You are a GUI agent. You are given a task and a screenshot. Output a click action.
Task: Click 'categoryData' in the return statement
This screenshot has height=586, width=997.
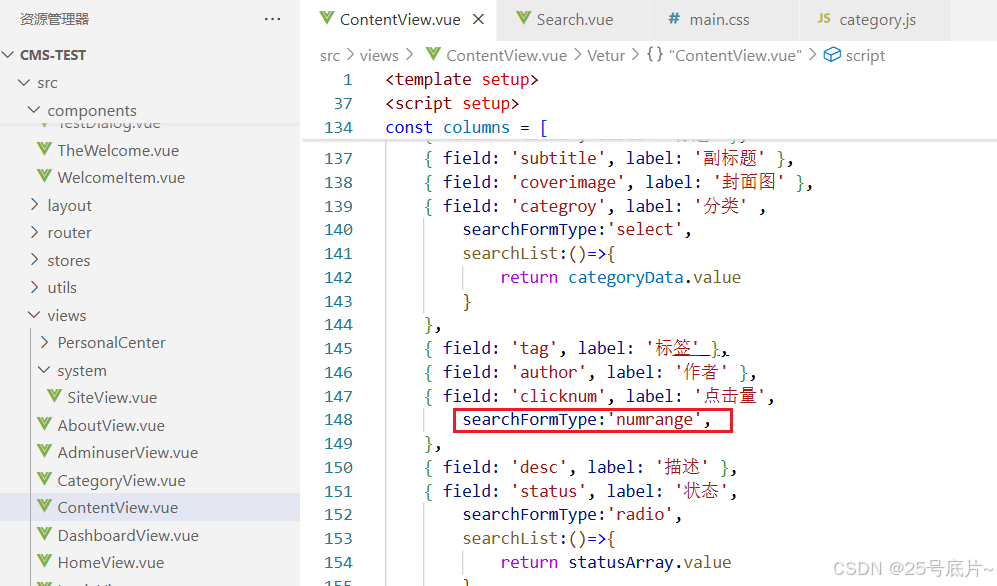[x=625, y=278]
